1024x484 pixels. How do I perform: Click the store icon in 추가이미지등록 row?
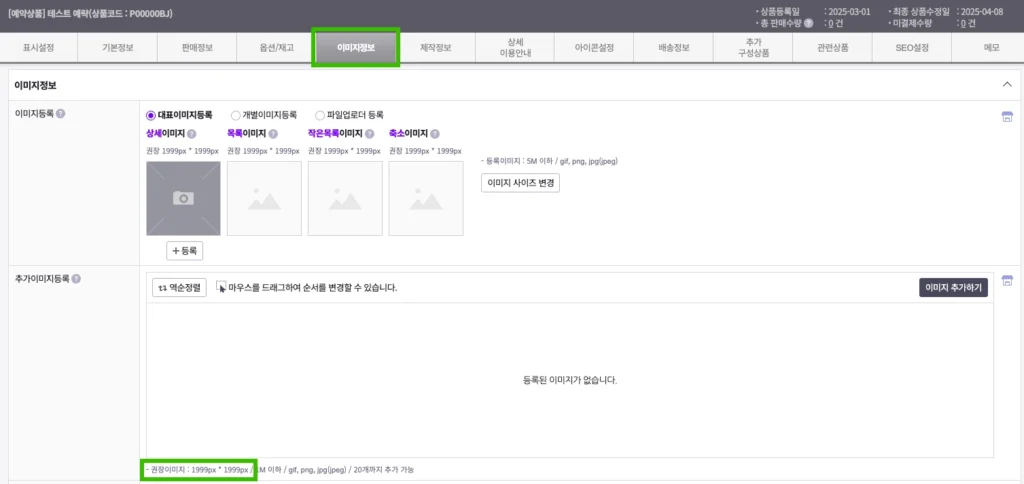coord(1007,281)
